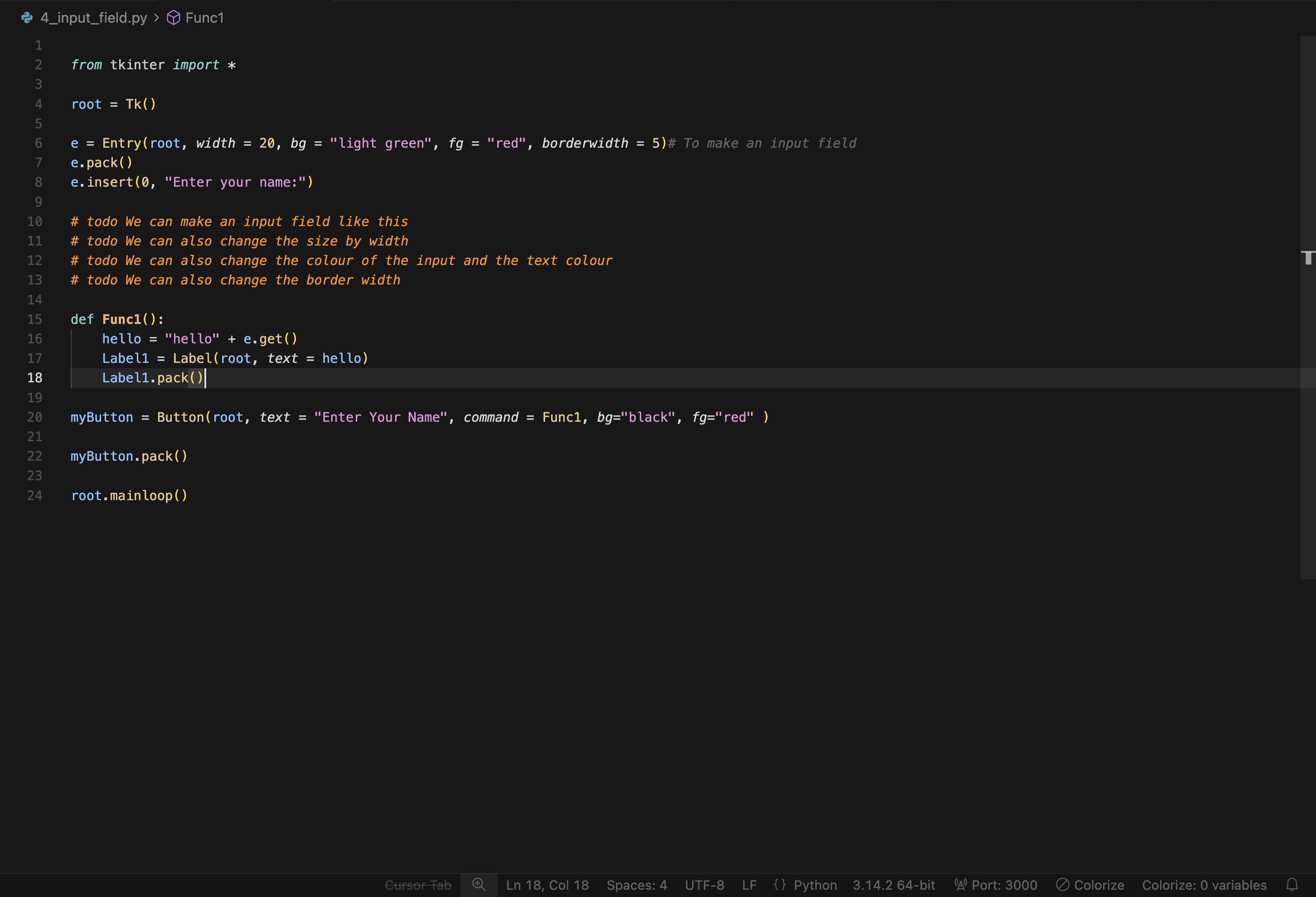Click the zoom magnifier icon in status bar
The height and width of the screenshot is (897, 1316).
pyautogui.click(x=479, y=885)
